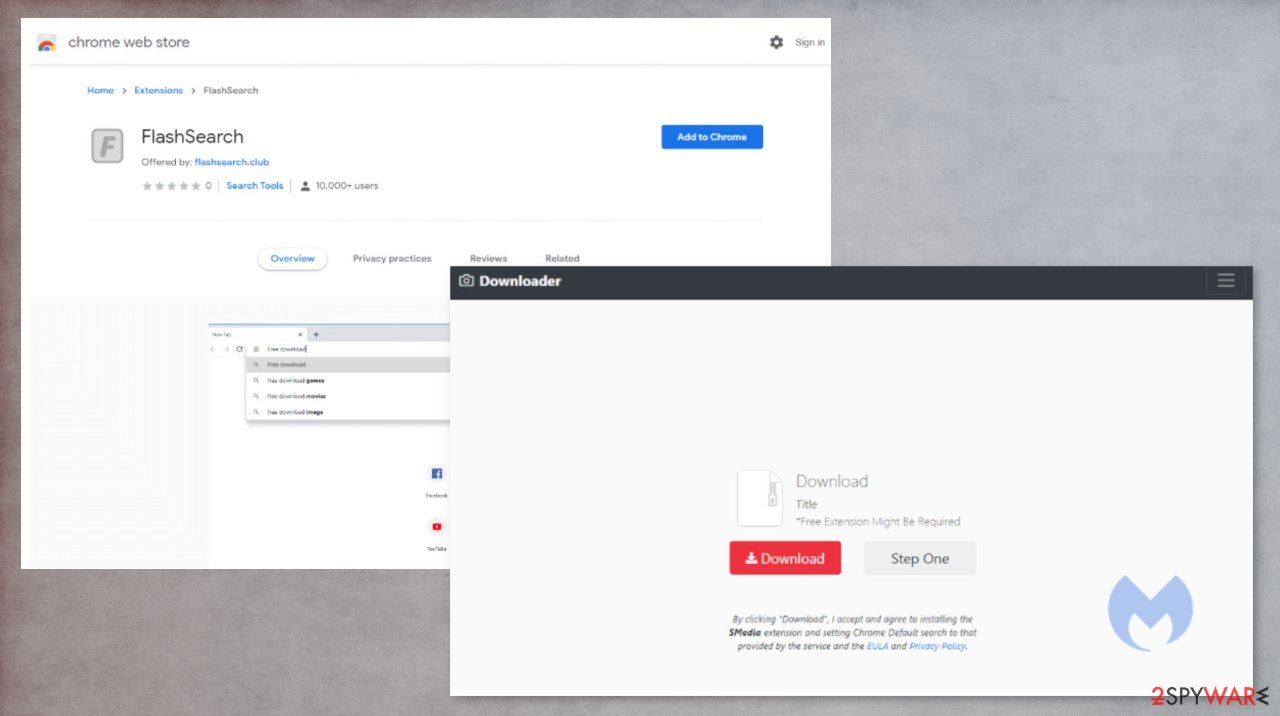Close the New Tab in the preview

(300, 334)
